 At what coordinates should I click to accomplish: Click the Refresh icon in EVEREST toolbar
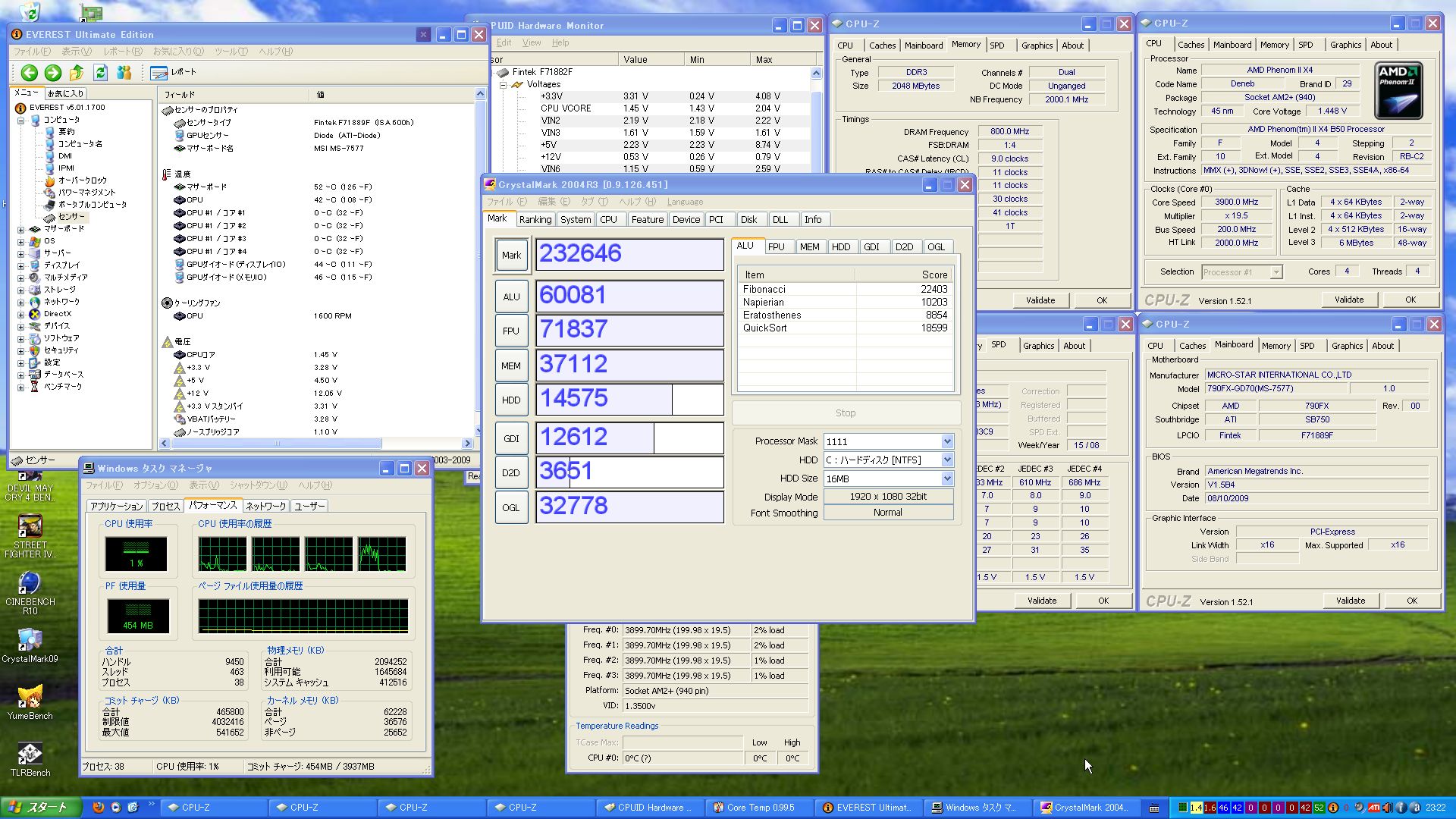point(100,73)
